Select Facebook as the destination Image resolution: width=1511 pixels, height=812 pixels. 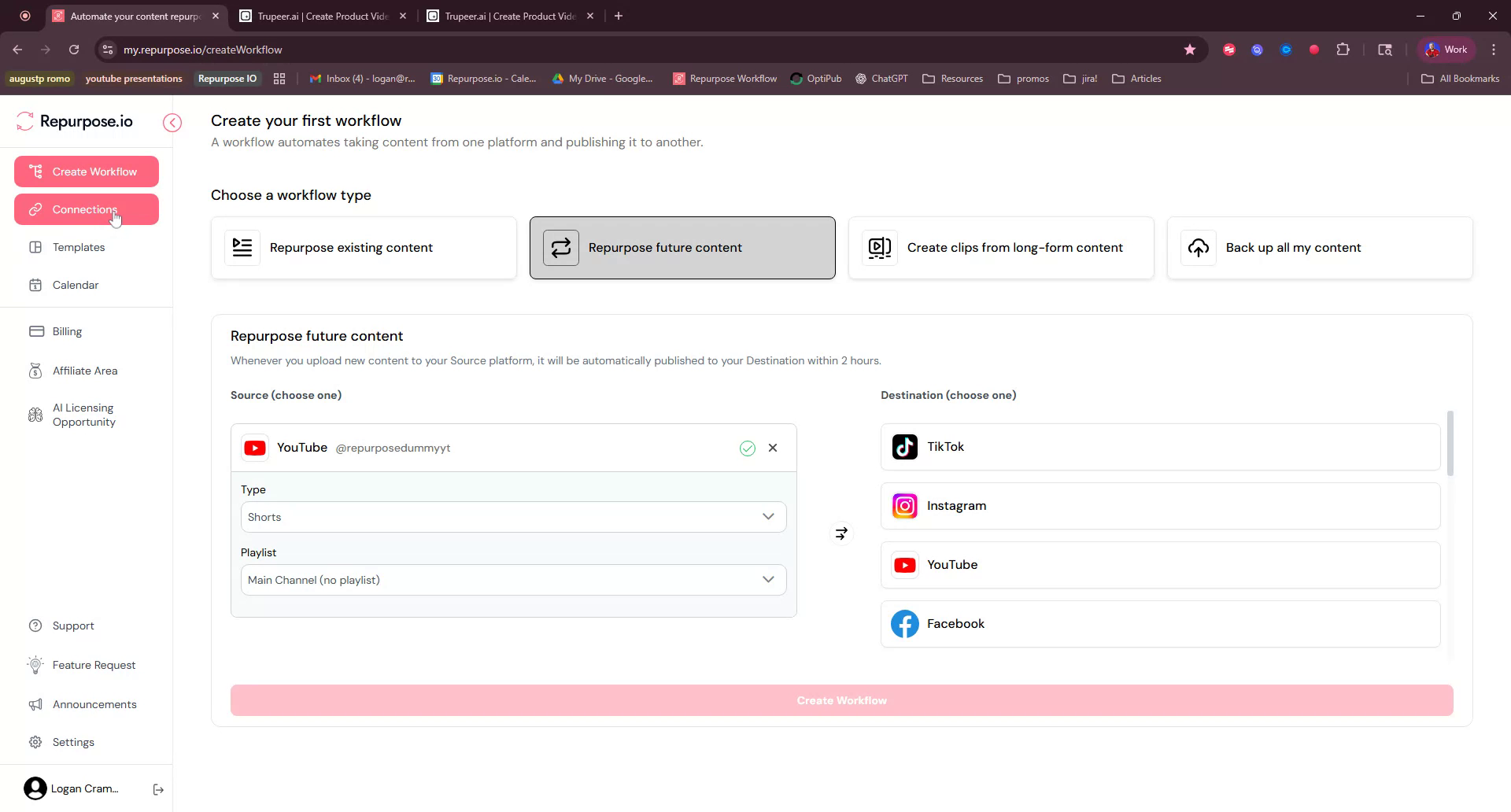click(x=1158, y=623)
